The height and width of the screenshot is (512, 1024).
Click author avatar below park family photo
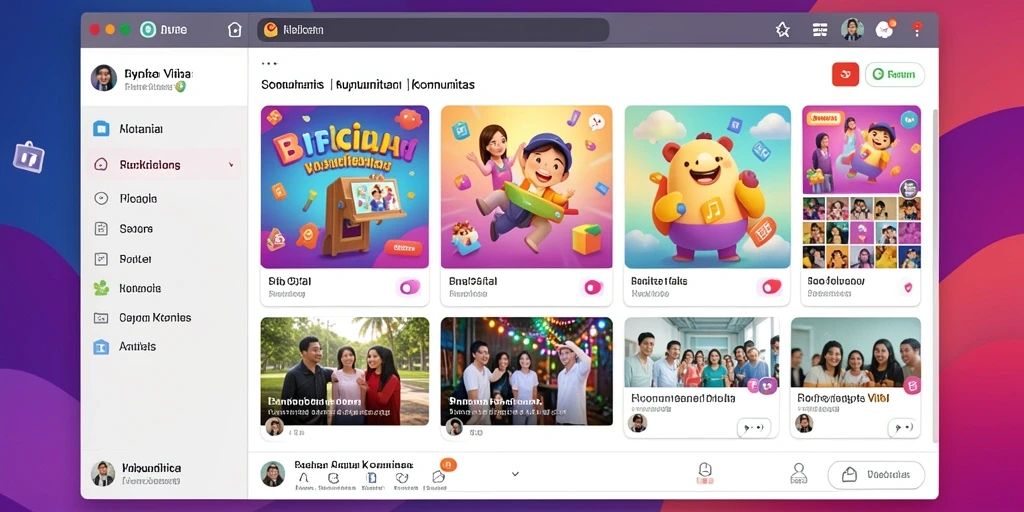(275, 426)
